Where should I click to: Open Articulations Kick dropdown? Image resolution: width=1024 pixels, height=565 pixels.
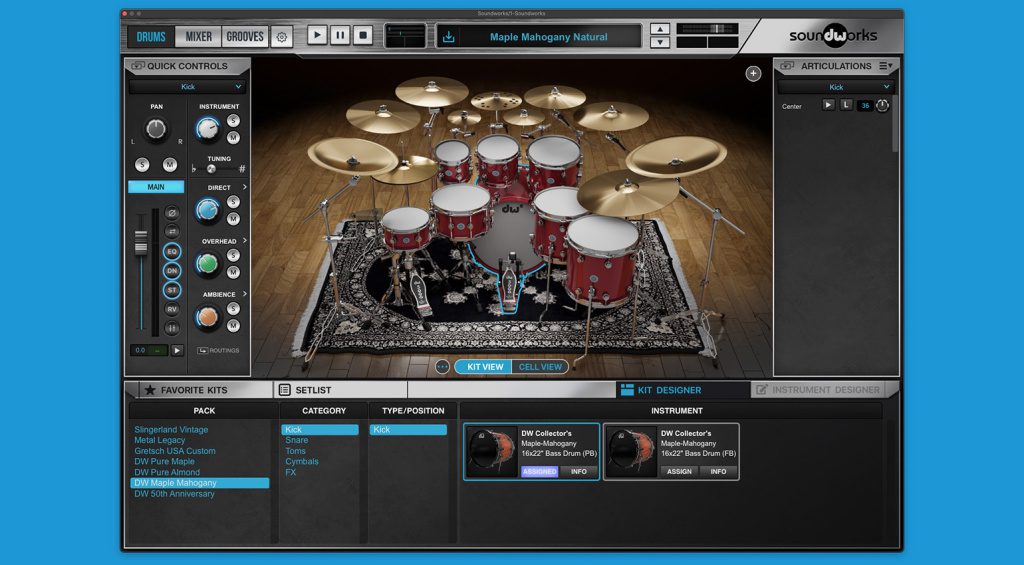(x=836, y=87)
